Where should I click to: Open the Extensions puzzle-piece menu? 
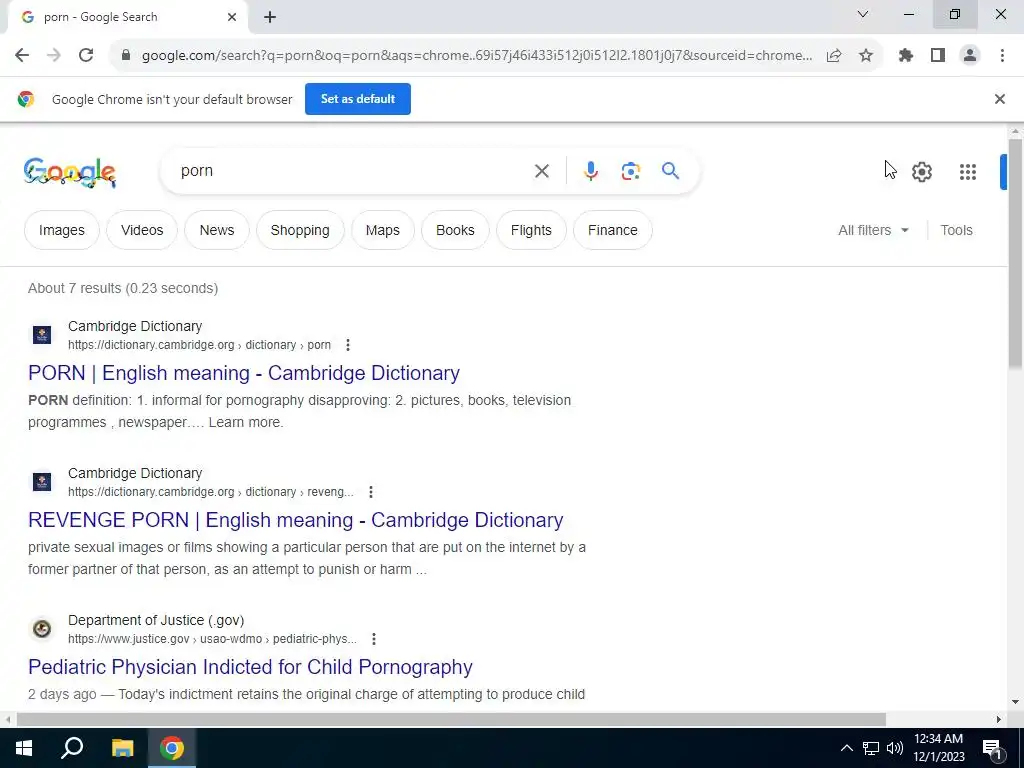[906, 56]
